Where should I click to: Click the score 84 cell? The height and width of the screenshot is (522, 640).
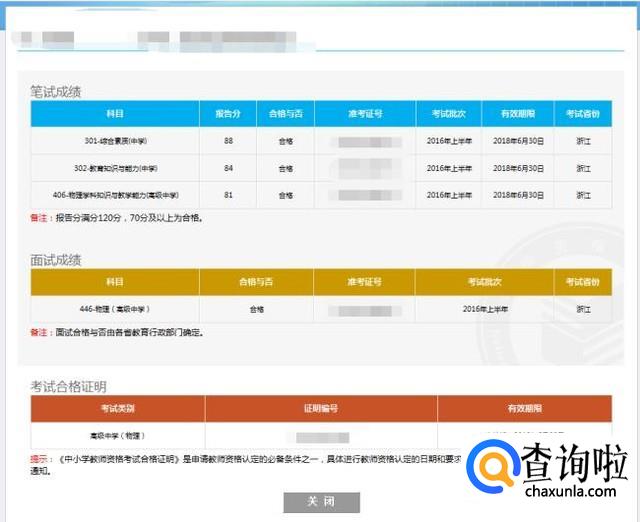point(228,168)
